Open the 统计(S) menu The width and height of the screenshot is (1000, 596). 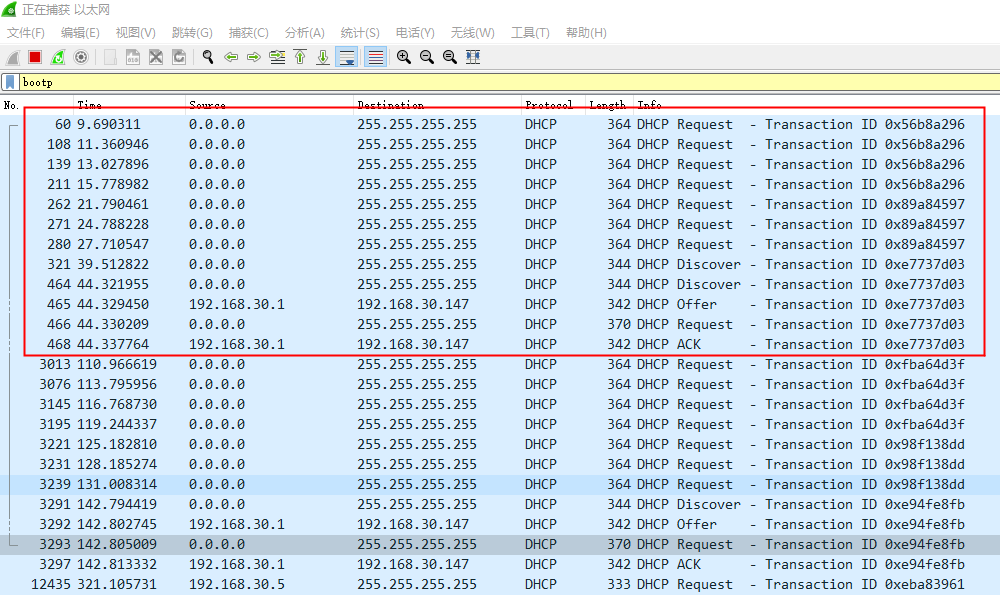coord(360,33)
